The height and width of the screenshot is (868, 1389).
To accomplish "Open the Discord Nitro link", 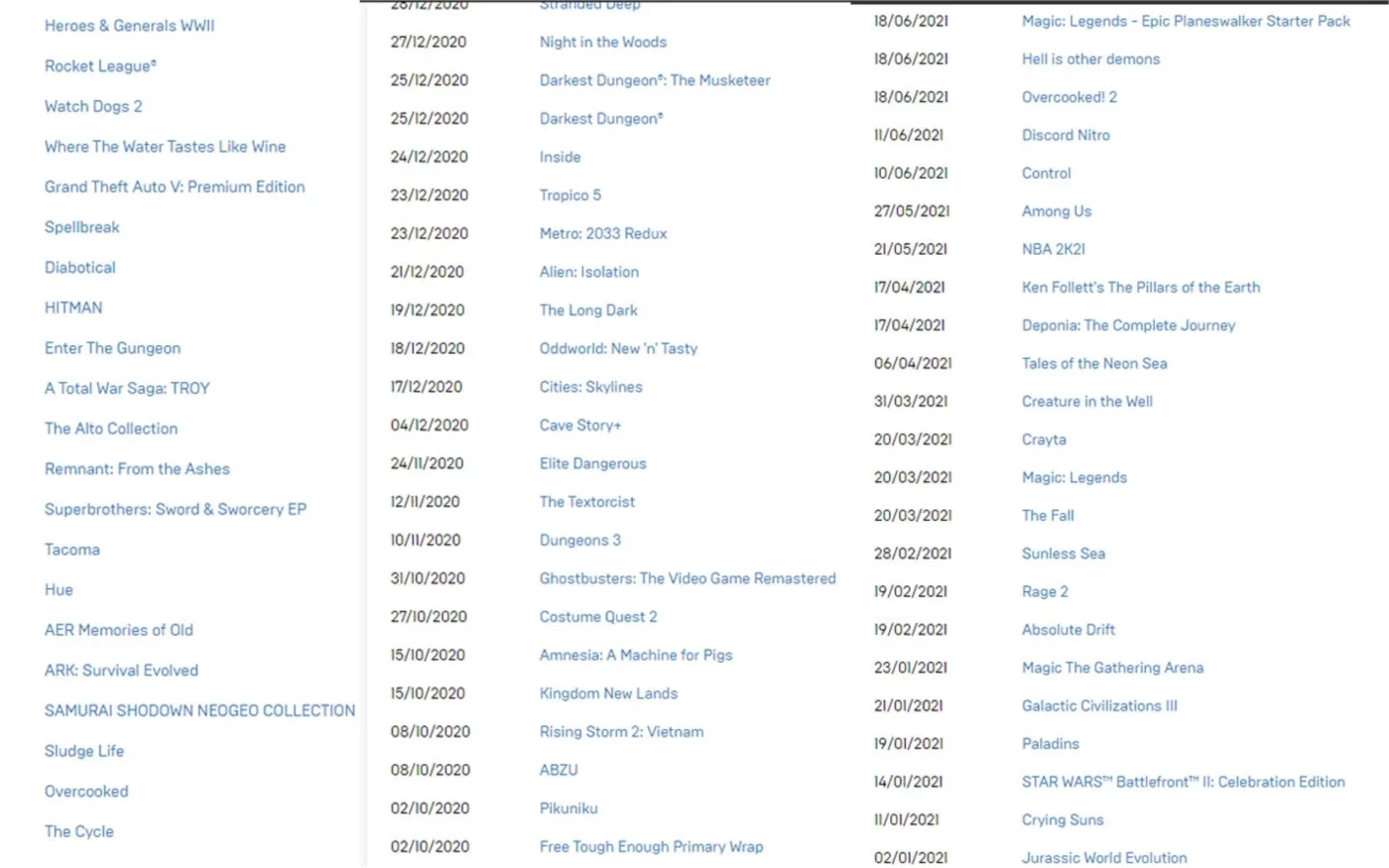I will pos(1066,135).
